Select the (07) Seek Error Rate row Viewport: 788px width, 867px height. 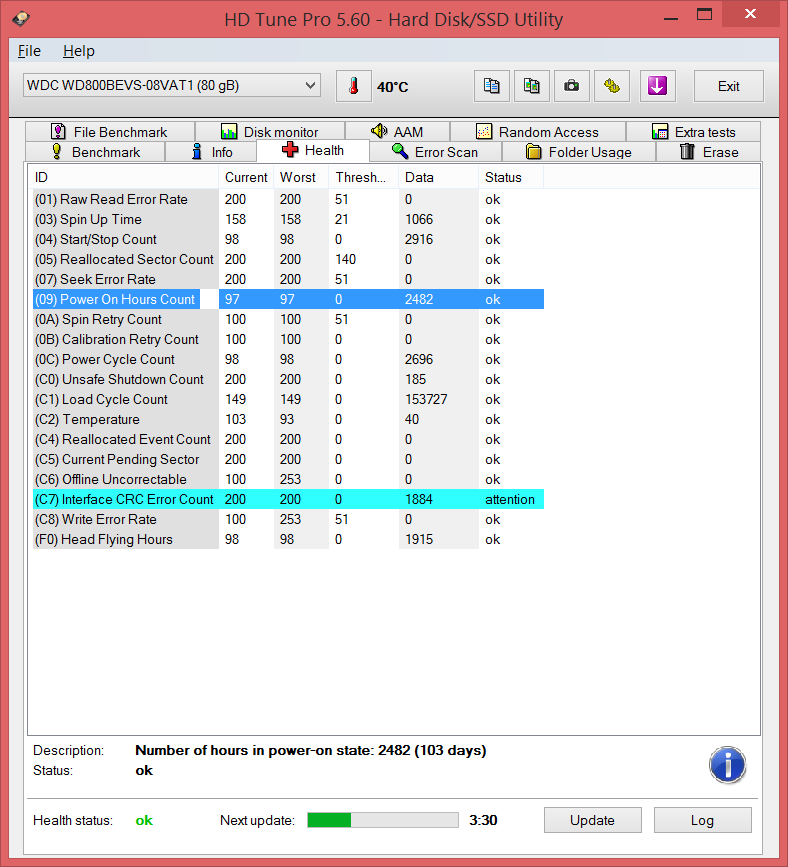[x=288, y=279]
